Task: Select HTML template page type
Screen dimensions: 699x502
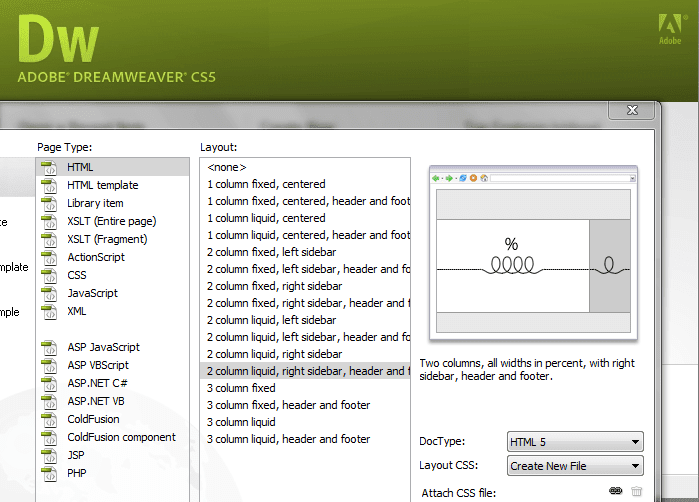Action: 112,185
